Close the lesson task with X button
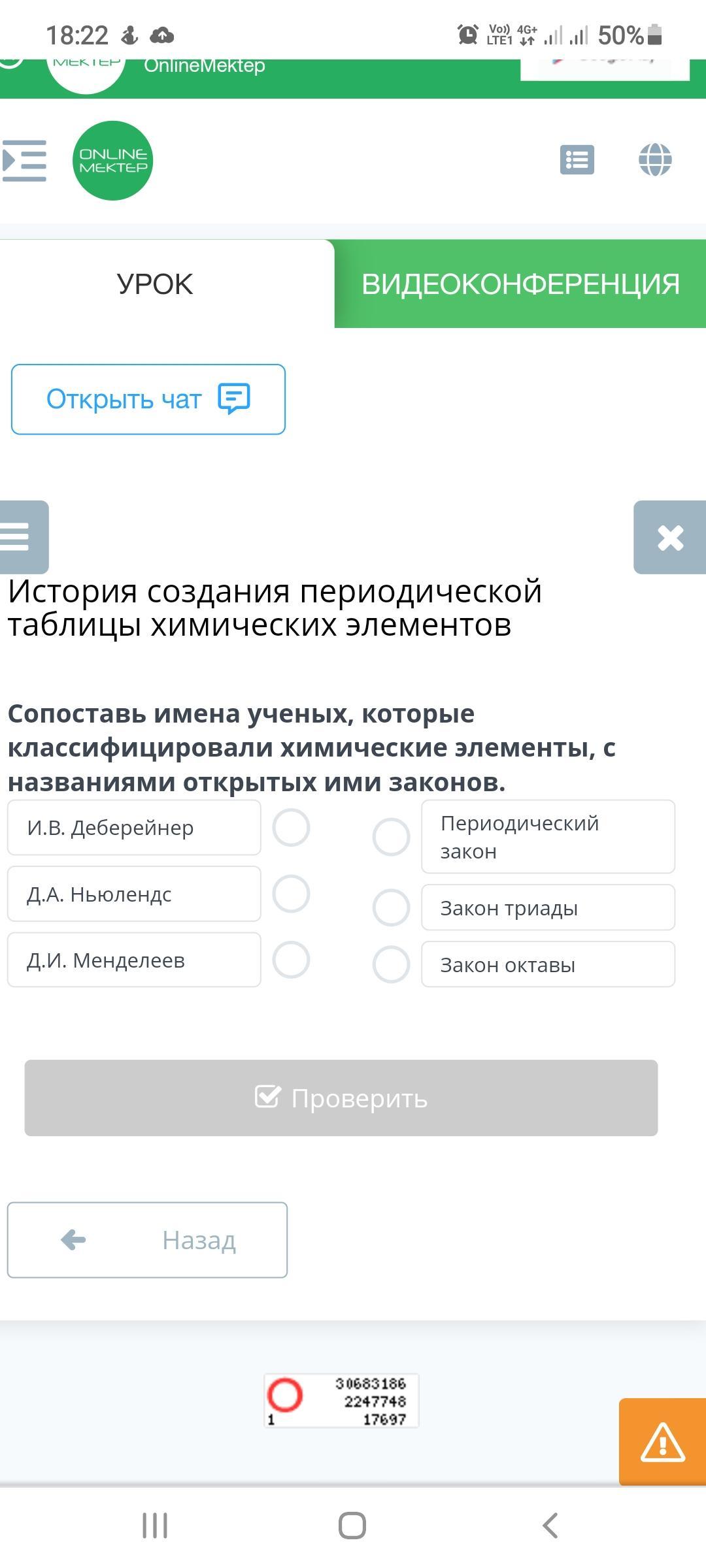 point(670,537)
